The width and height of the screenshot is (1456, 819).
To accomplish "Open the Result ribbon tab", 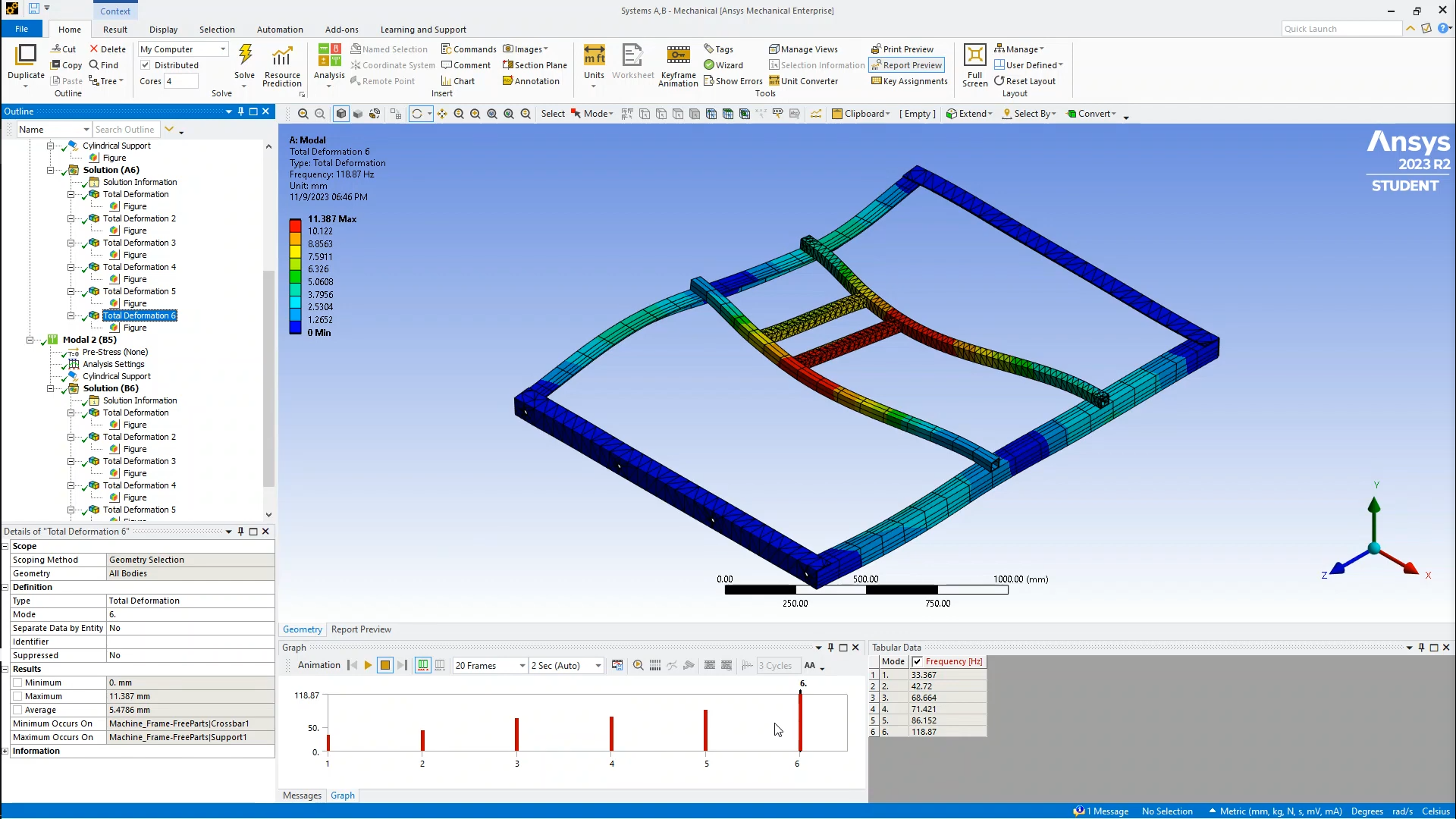I will coord(115,30).
